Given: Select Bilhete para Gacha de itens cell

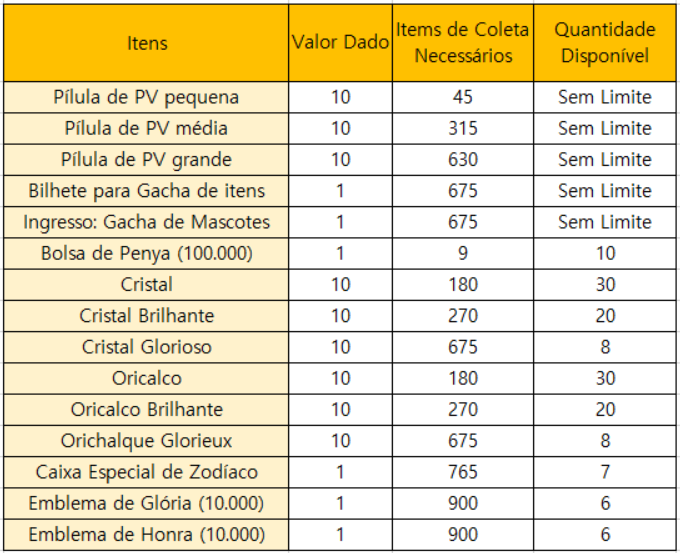Looking at the screenshot, I should tap(147, 191).
